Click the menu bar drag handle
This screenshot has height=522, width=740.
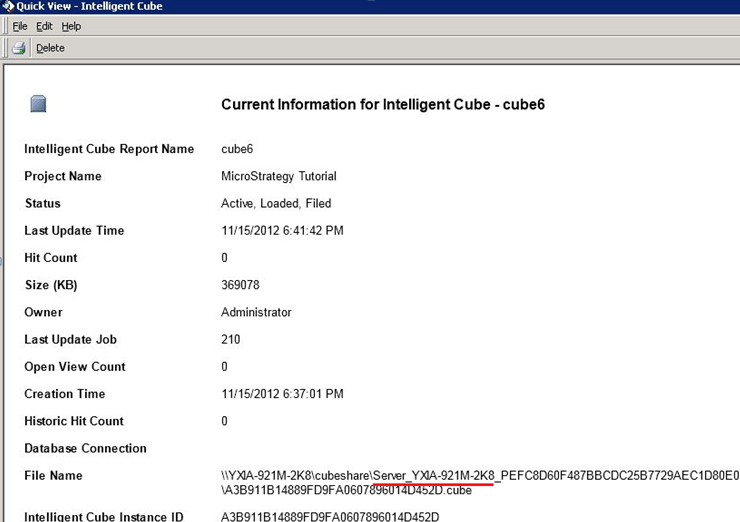click(x=4, y=26)
